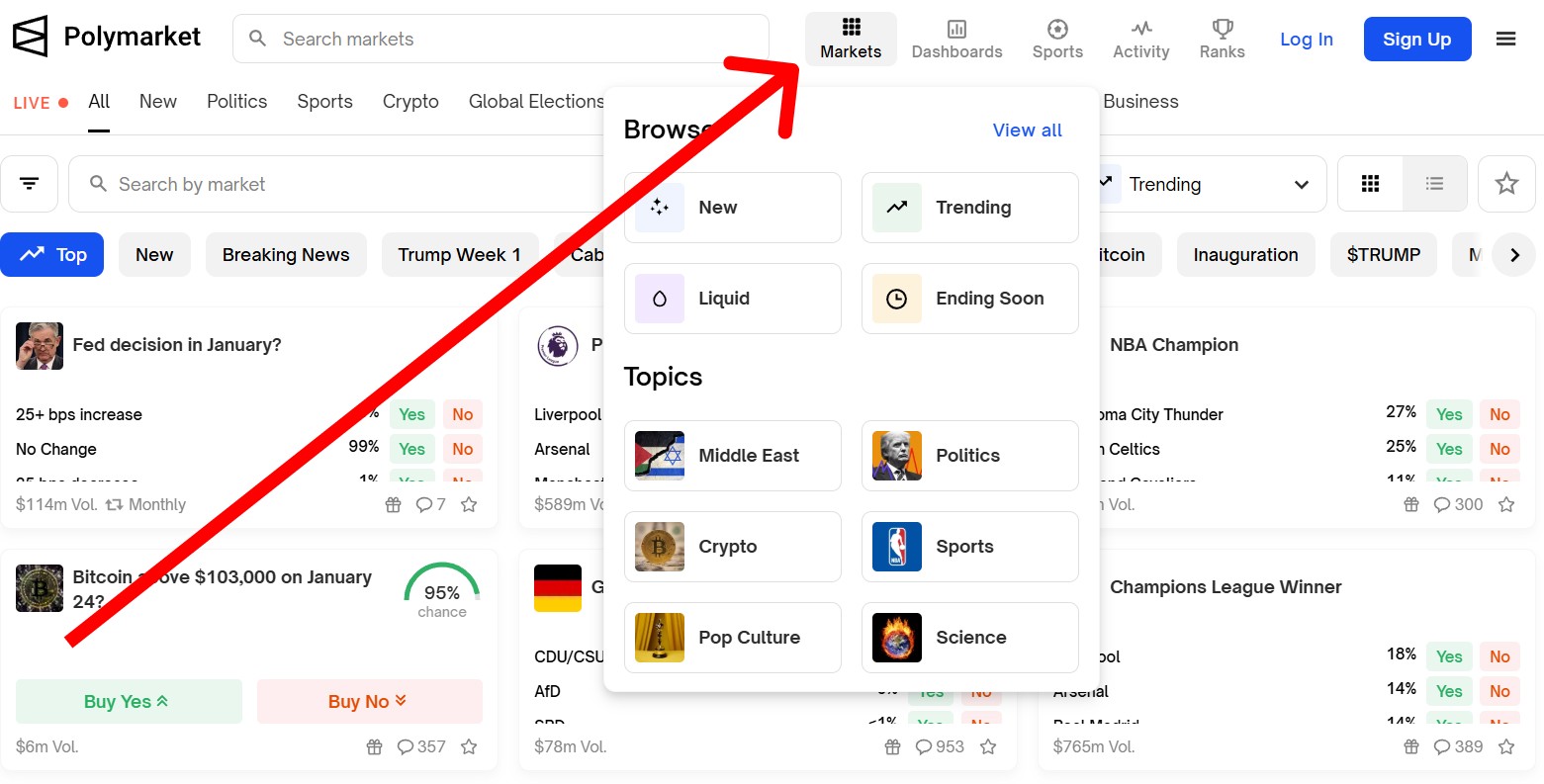Select the Global Elections category tab
1544x784 pixels.
coord(536,102)
